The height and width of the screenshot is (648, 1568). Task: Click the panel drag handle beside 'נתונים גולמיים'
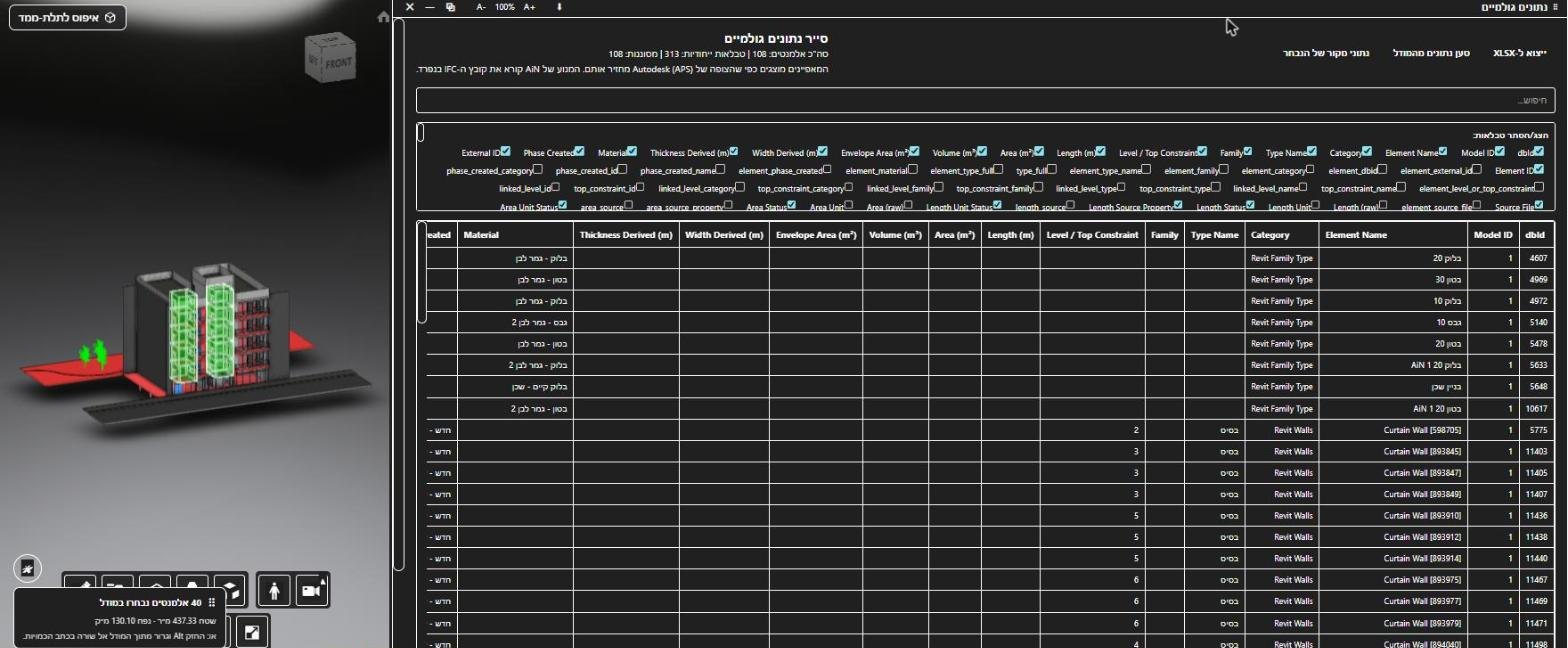coord(1555,7)
